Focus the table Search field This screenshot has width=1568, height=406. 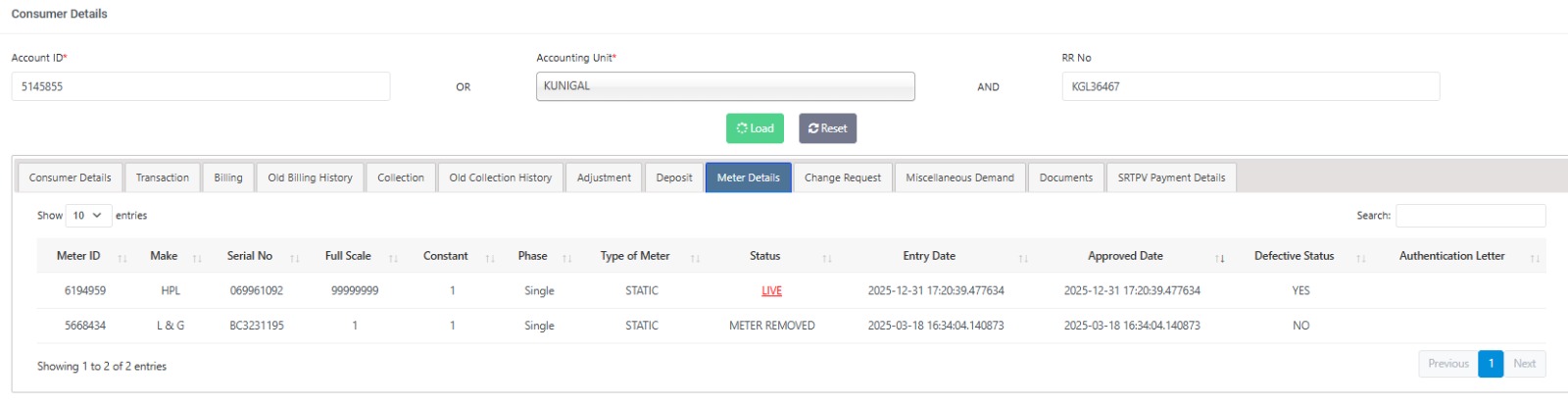pos(1470,216)
